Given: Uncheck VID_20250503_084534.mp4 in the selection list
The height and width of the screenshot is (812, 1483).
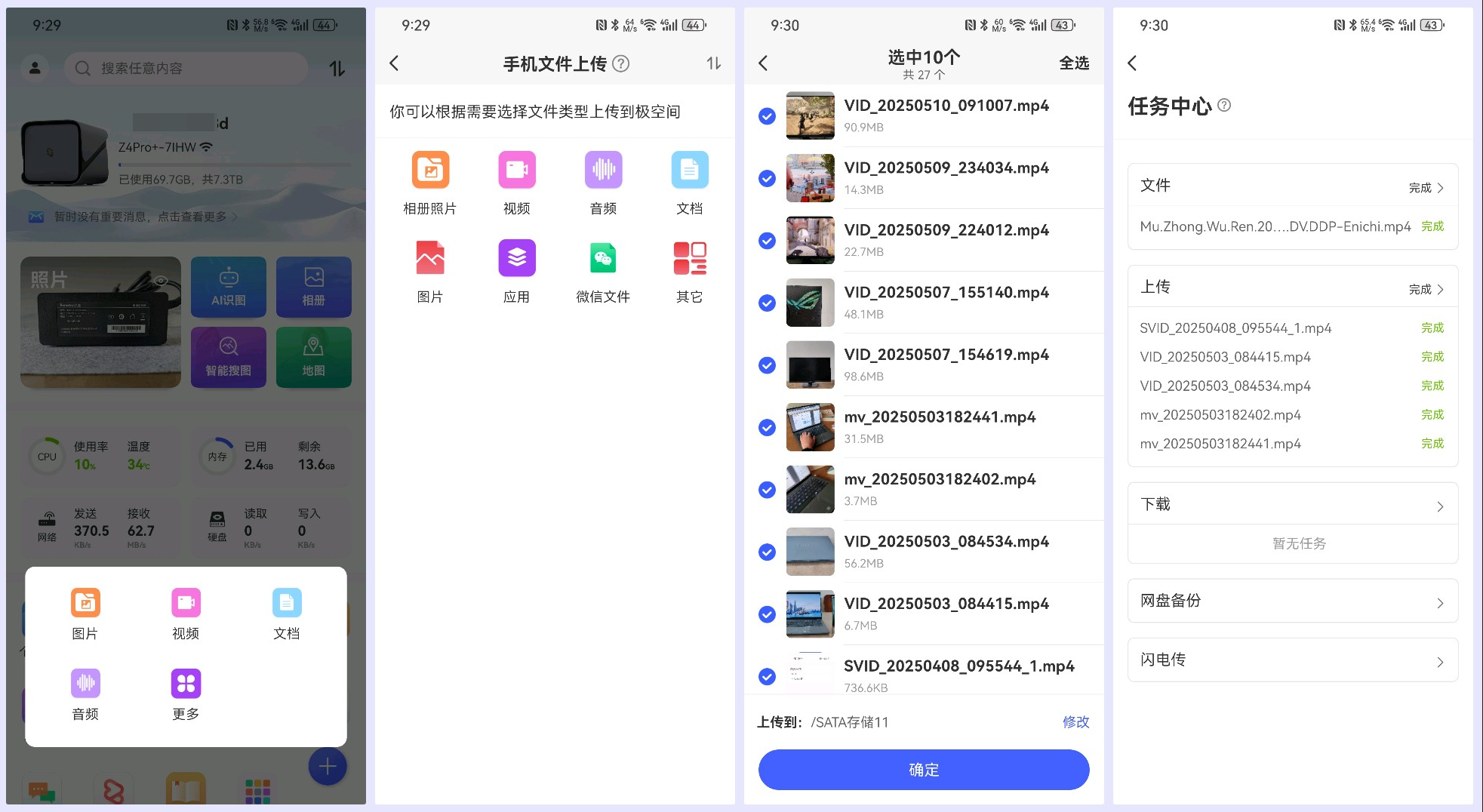Looking at the screenshot, I should click(767, 552).
